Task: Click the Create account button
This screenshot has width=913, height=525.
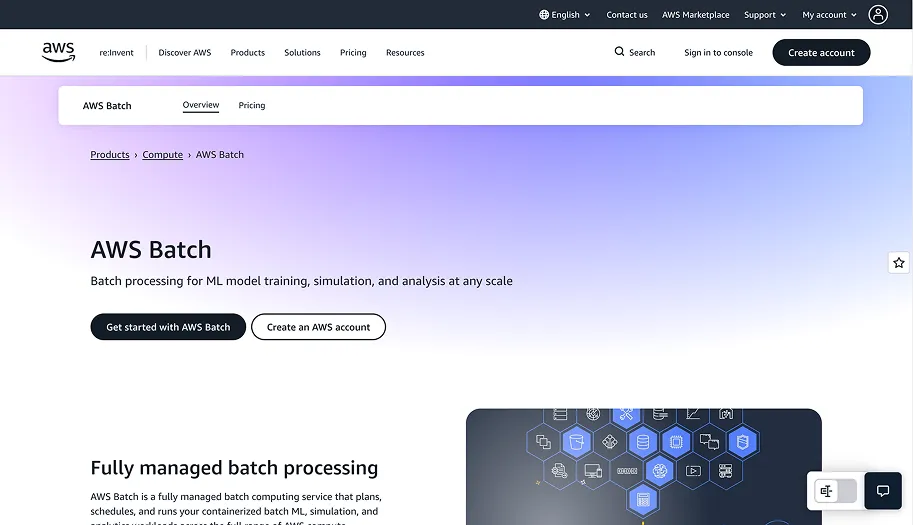Action: tap(821, 52)
